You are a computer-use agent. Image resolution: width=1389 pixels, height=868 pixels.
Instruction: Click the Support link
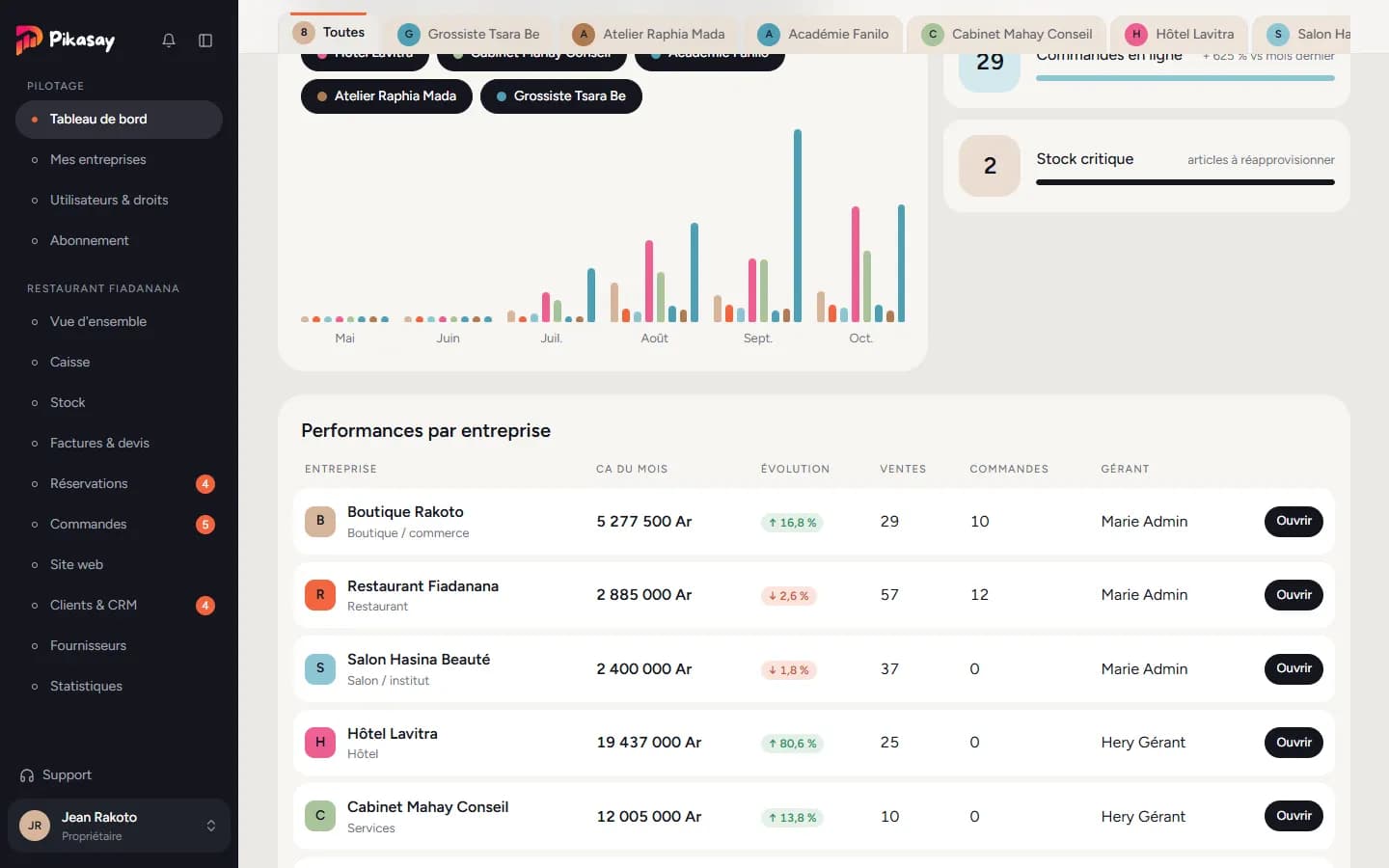click(67, 775)
